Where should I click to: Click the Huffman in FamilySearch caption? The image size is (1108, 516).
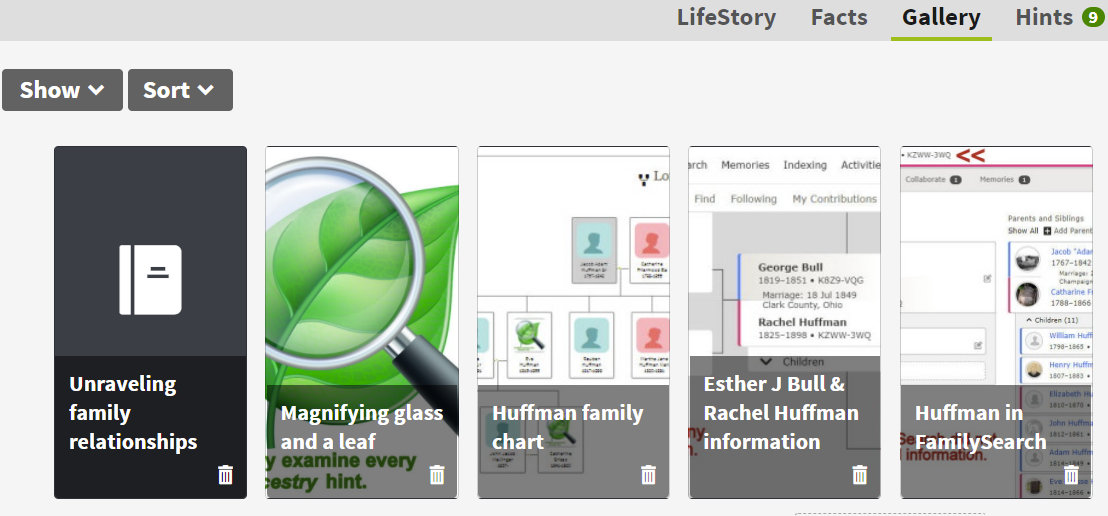(x=980, y=427)
